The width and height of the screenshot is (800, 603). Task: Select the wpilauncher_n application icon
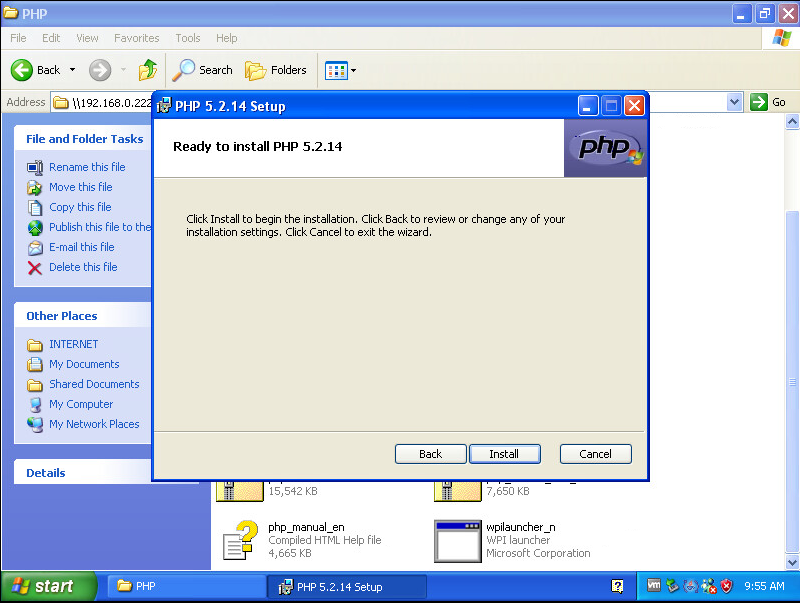[x=458, y=541]
